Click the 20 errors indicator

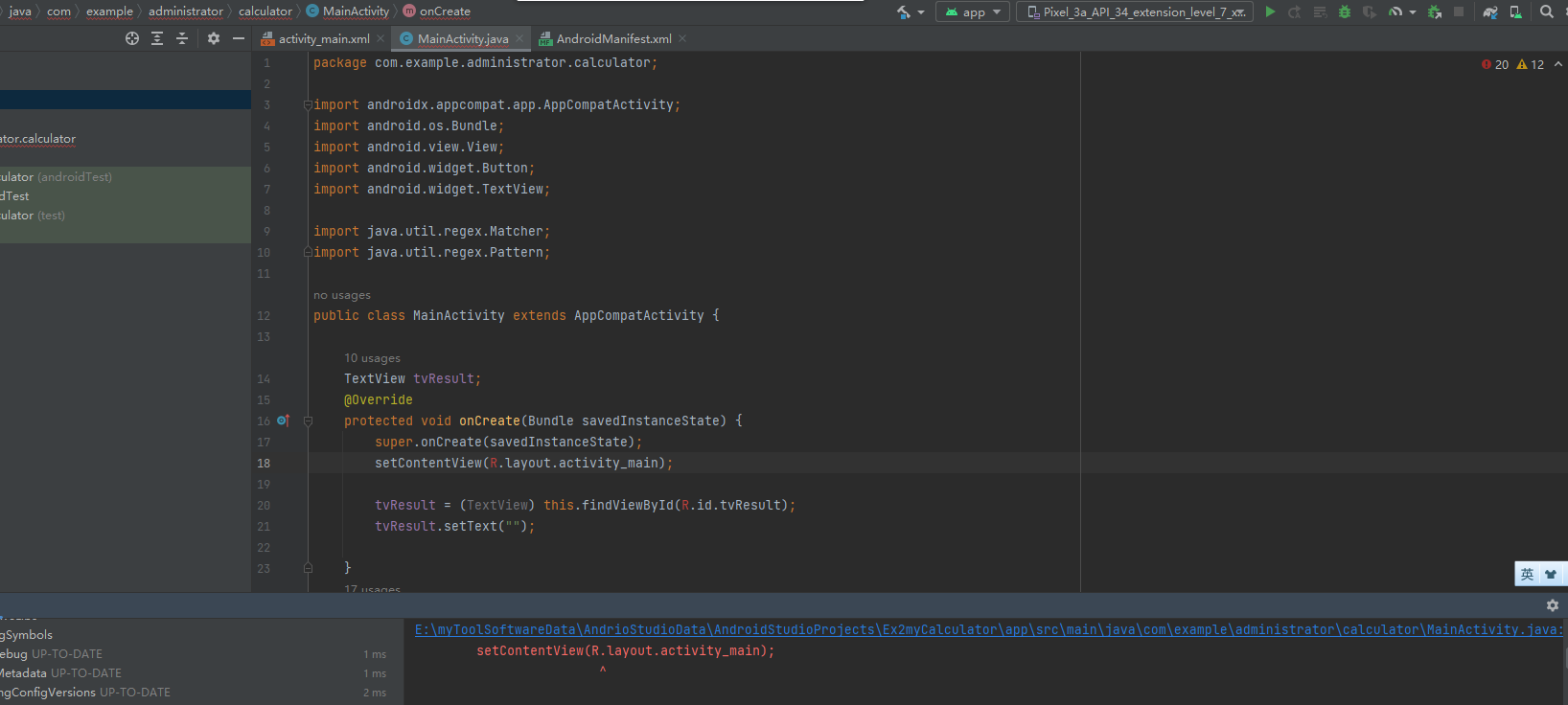1495,64
